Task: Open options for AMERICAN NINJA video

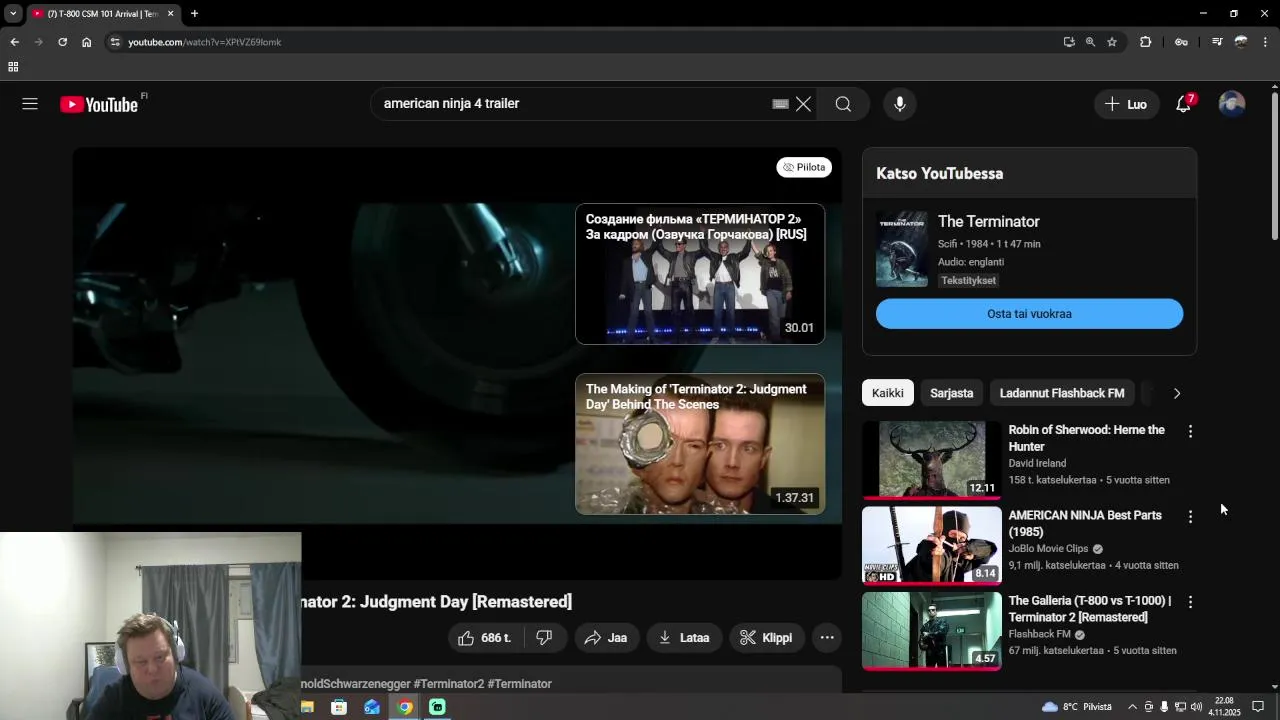Action: [1190, 517]
